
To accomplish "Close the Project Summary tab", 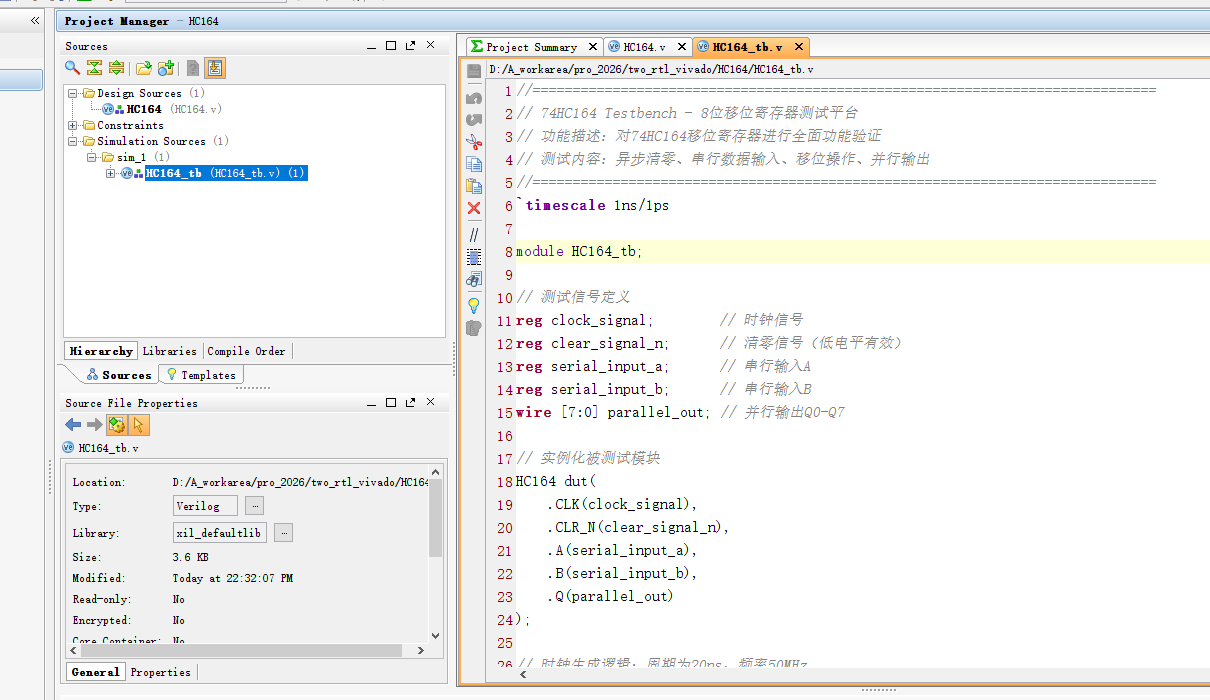I will coord(592,47).
